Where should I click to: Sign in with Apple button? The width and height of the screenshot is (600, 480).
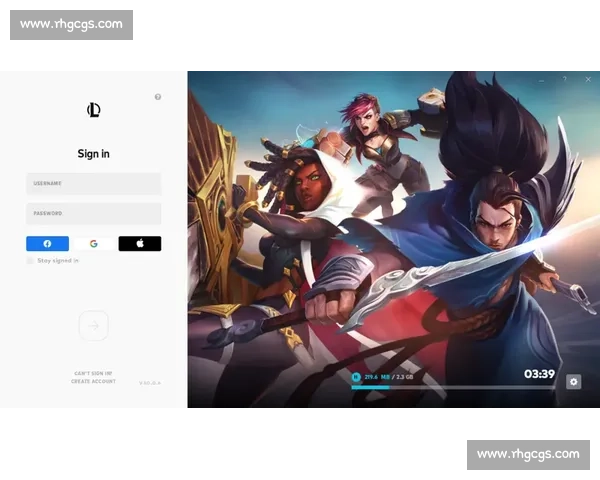[140, 244]
